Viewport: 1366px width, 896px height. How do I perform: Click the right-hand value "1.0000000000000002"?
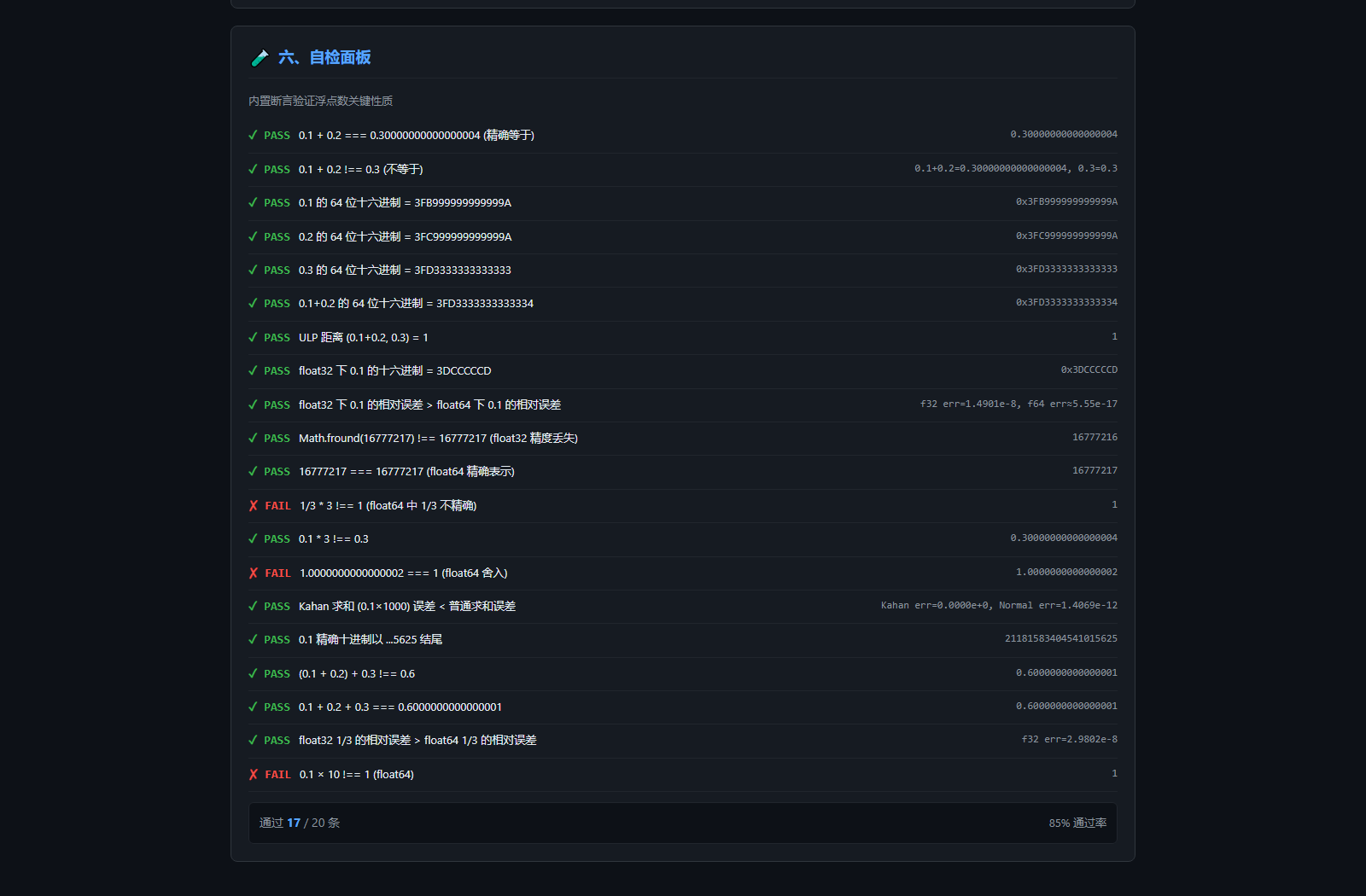point(1066,573)
